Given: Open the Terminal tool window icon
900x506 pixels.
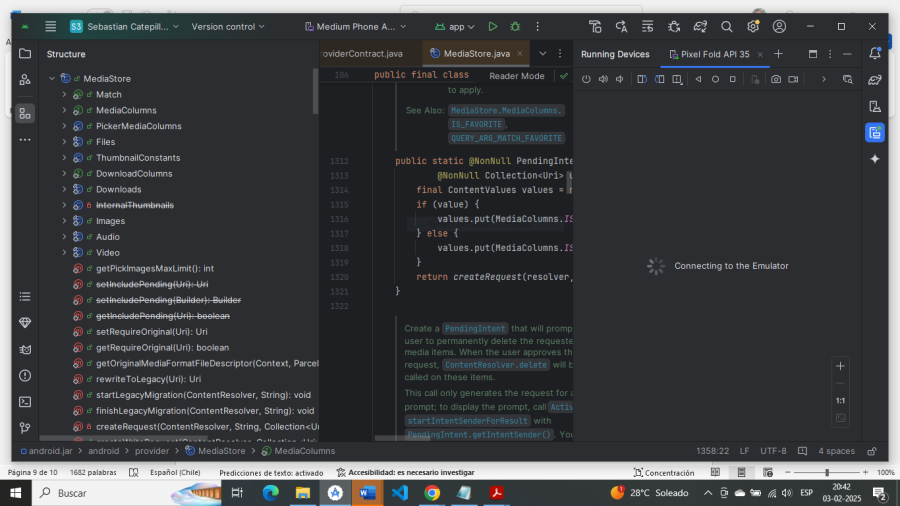Looking at the screenshot, I should (x=25, y=401).
